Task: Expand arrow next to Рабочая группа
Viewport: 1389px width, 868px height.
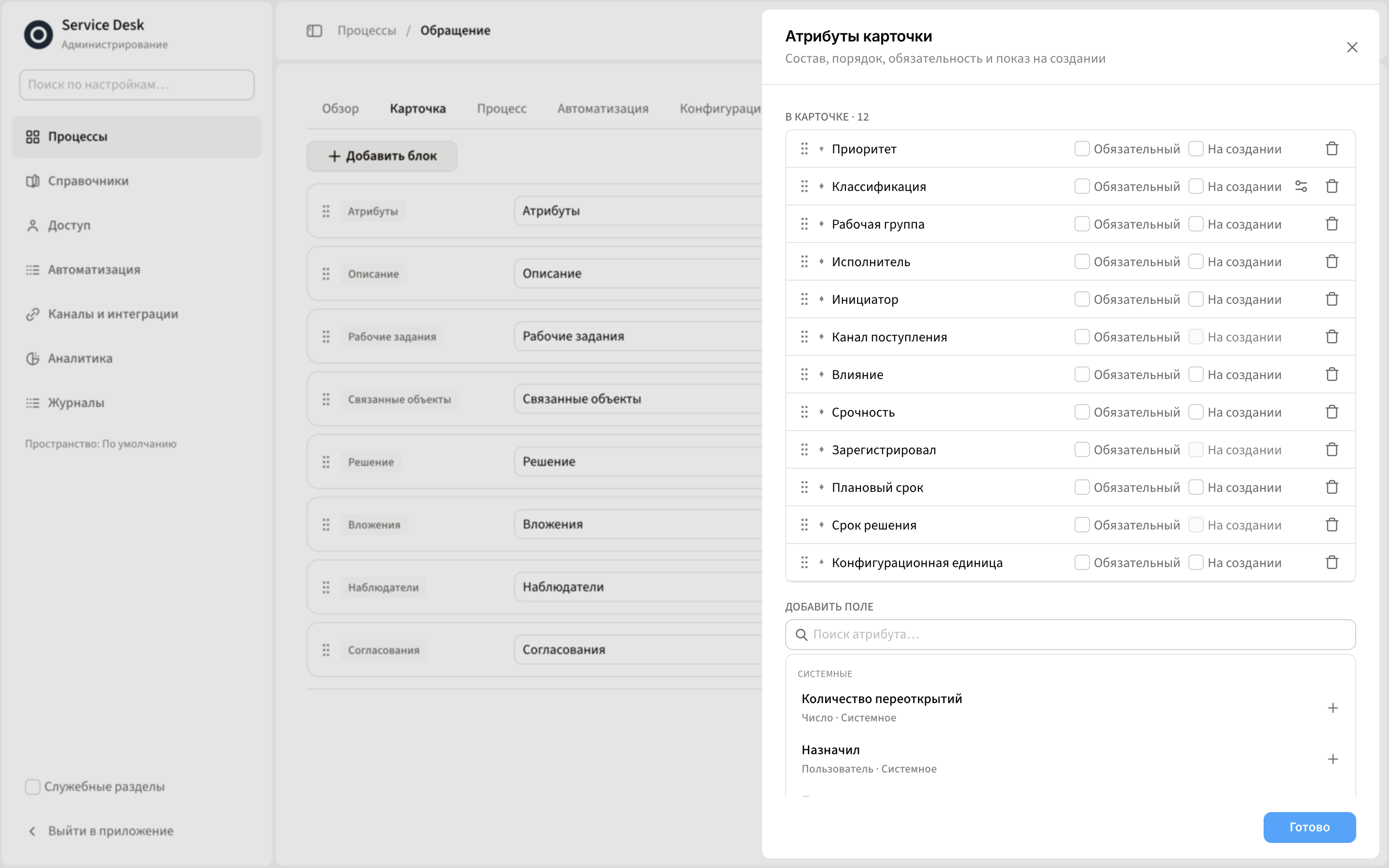Action: tap(821, 224)
